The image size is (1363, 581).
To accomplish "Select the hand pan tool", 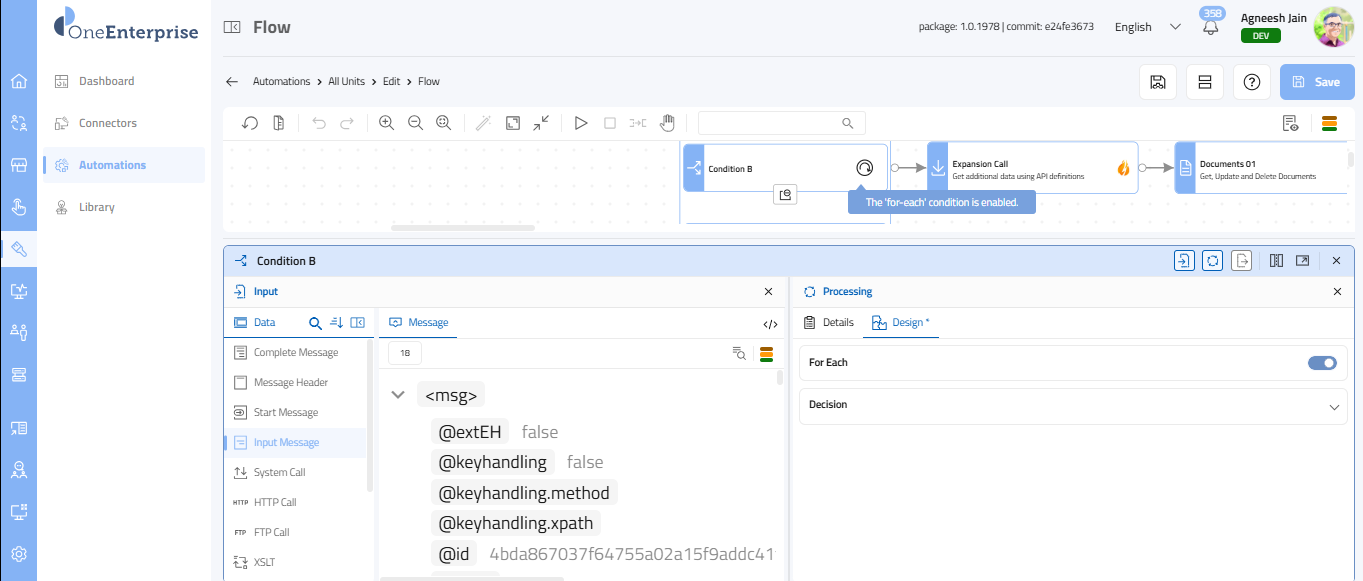I will [x=667, y=123].
